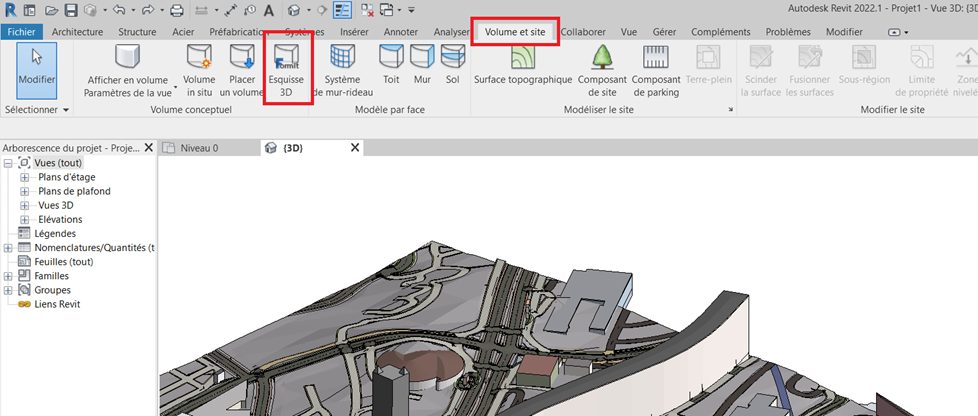Open the Fichier menu button
Viewport: 978px width, 416px height.
(x=21, y=32)
